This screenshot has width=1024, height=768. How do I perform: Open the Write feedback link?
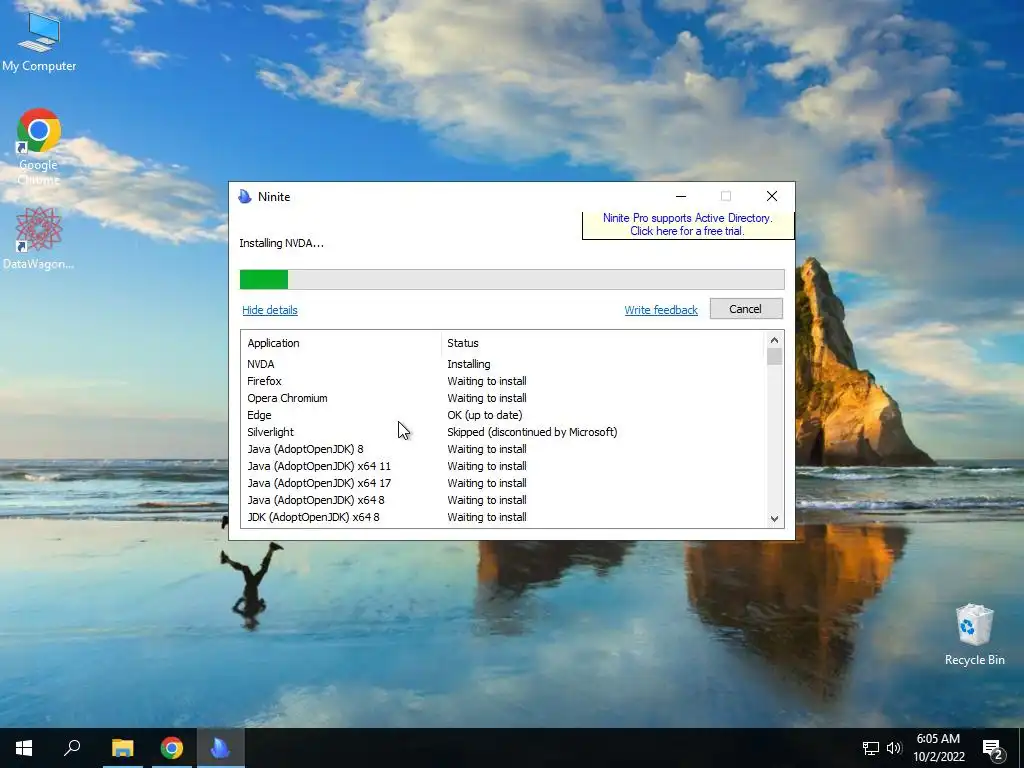coord(661,310)
